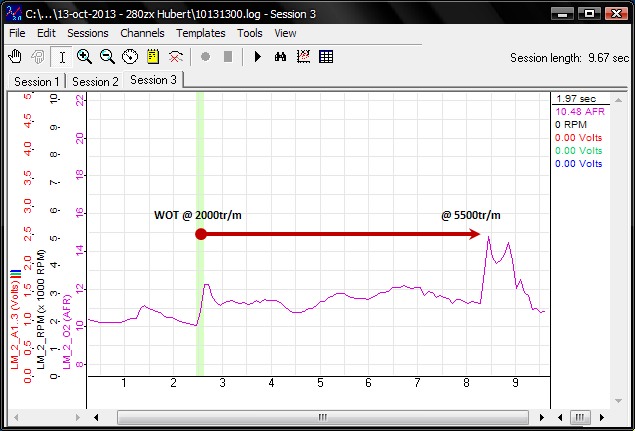
Task: Click the zoom in magnifier
Action: pos(84,57)
